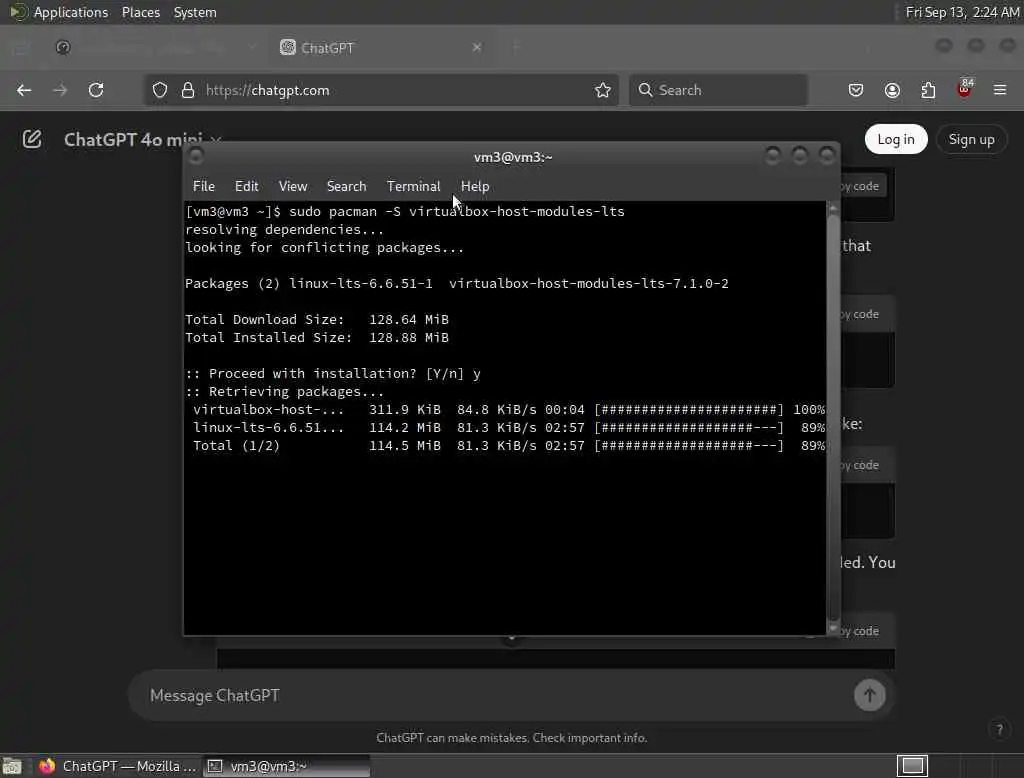Open the terminal View menu
This screenshot has height=778, width=1024.
(293, 186)
